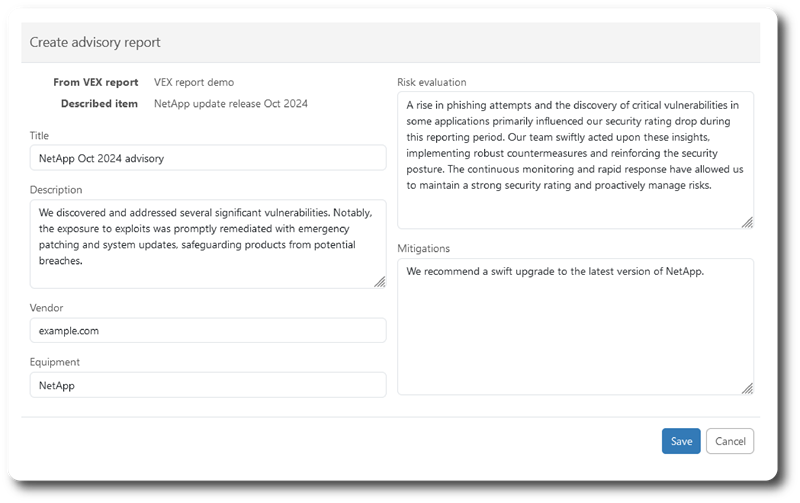Click inside the Description text area
The image size is (800, 503).
pos(208,244)
